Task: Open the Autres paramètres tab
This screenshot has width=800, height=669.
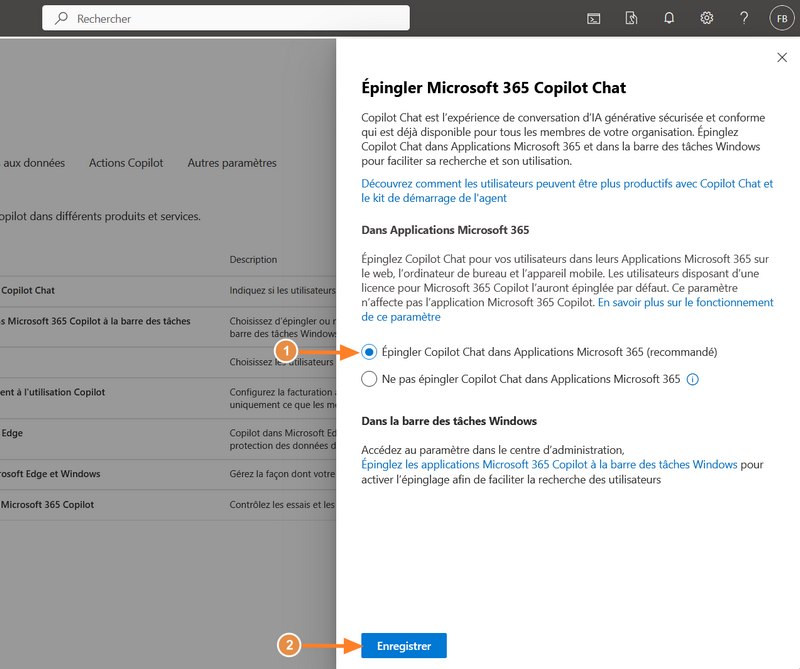Action: [232, 163]
